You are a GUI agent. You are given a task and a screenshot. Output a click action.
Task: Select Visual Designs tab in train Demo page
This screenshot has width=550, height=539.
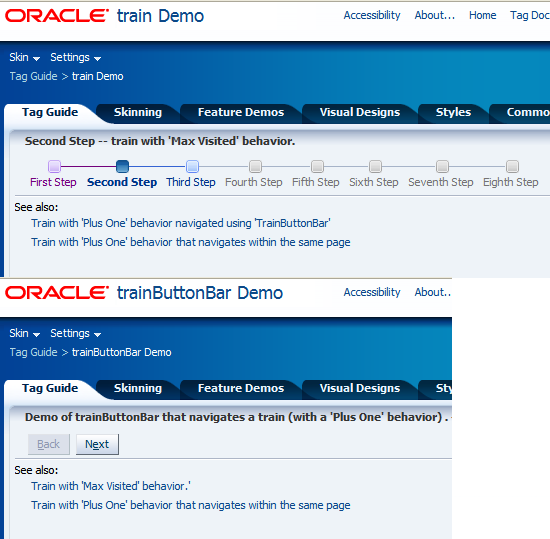(x=360, y=113)
